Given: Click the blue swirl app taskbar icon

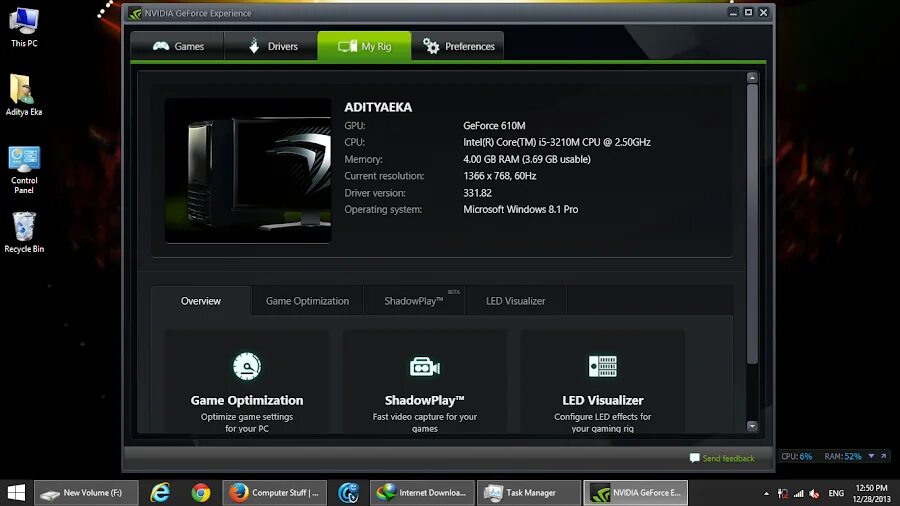Looking at the screenshot, I should point(348,493).
